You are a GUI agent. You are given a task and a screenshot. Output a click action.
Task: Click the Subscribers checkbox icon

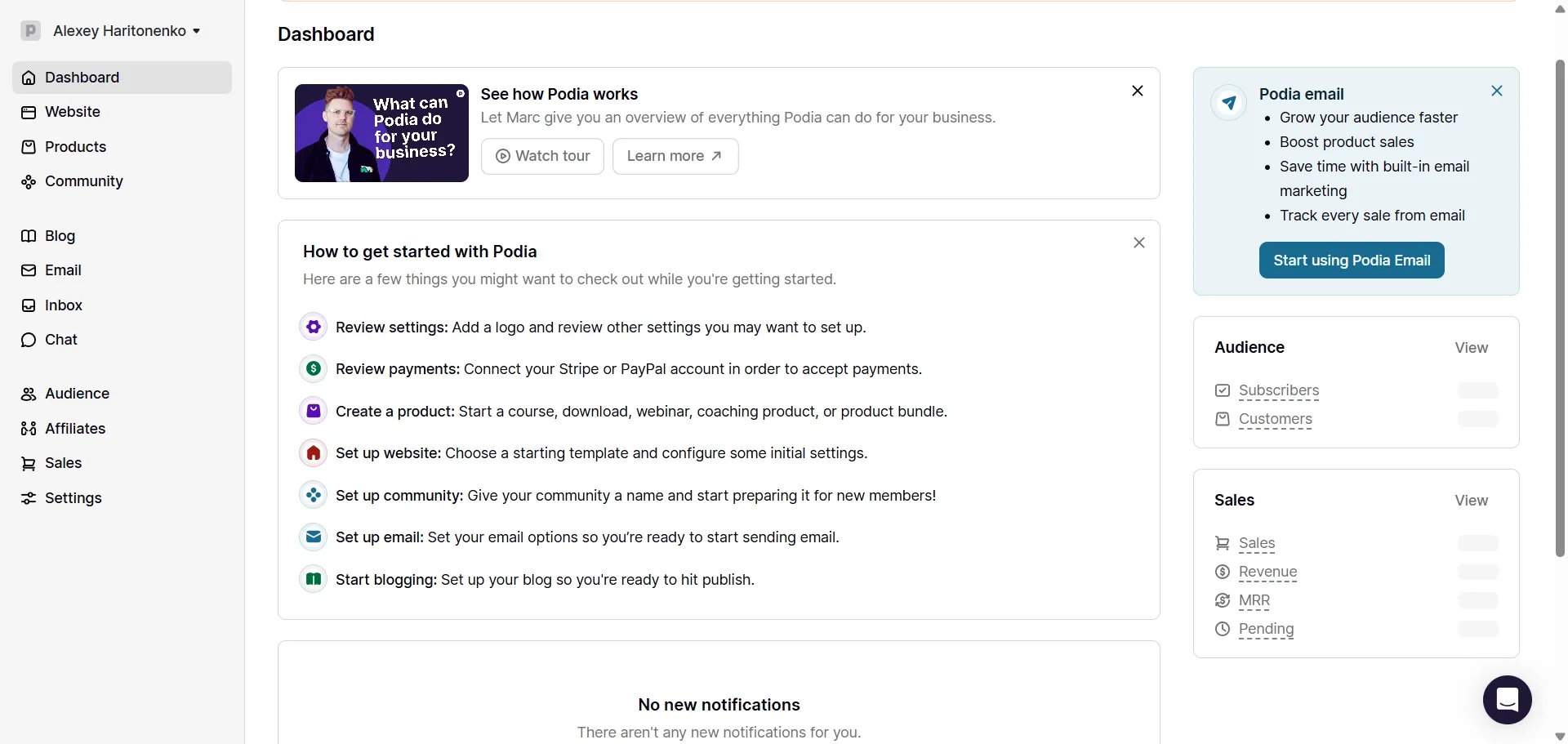tap(1223, 390)
